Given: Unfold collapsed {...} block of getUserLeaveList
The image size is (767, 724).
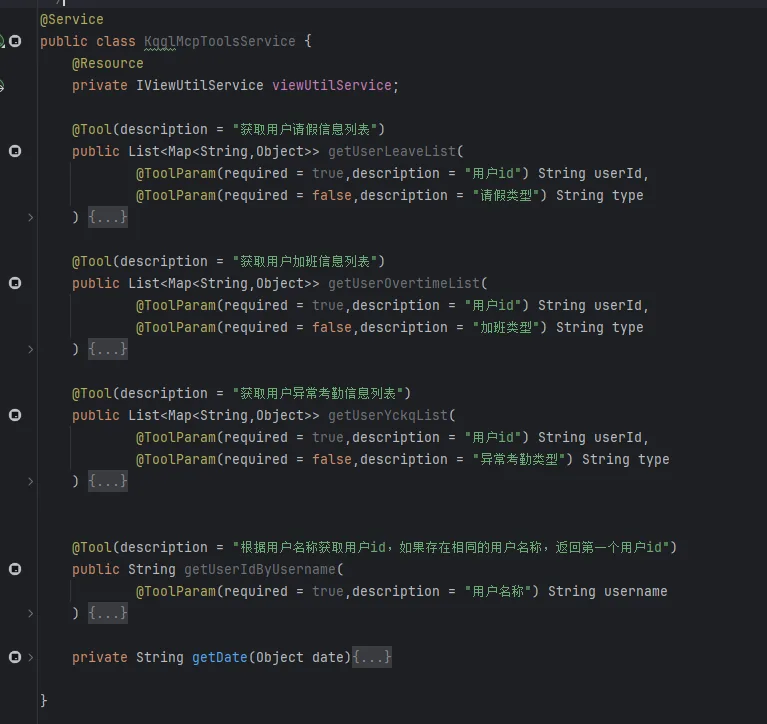Looking at the screenshot, I should tap(108, 217).
